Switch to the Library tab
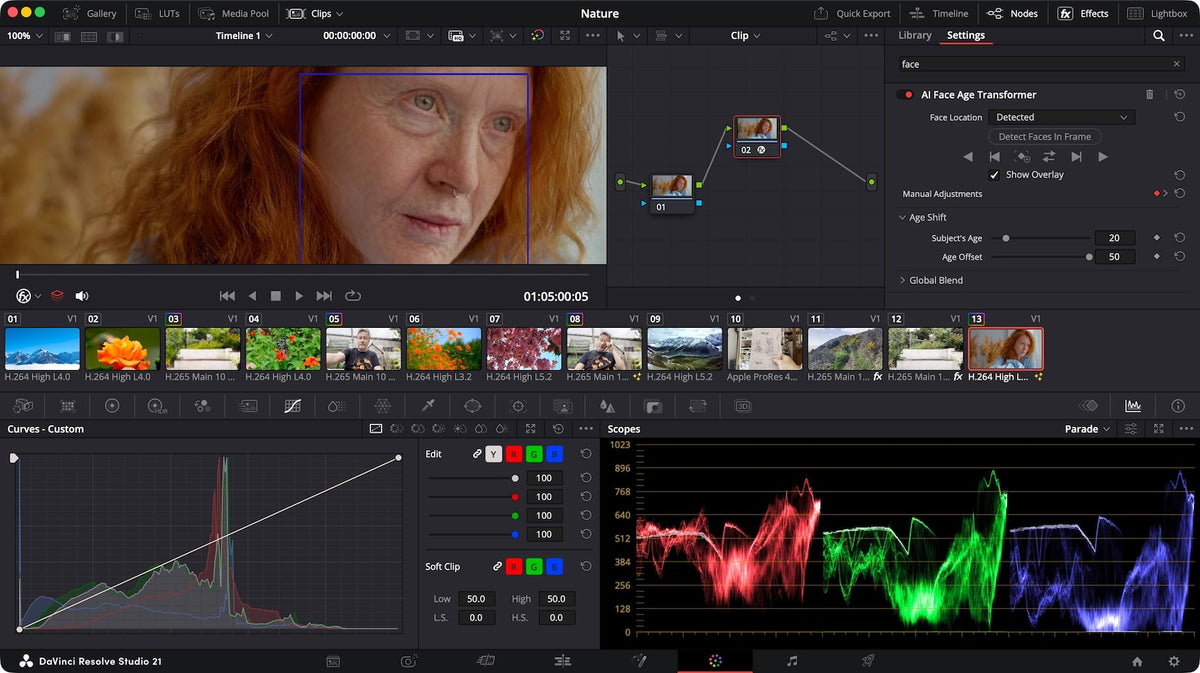The image size is (1200, 673). [x=915, y=35]
